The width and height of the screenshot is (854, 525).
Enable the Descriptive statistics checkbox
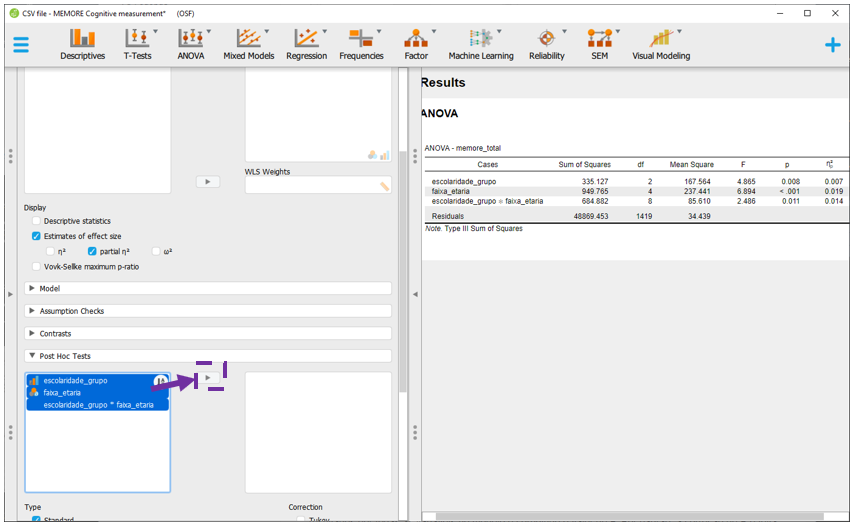(x=37, y=221)
